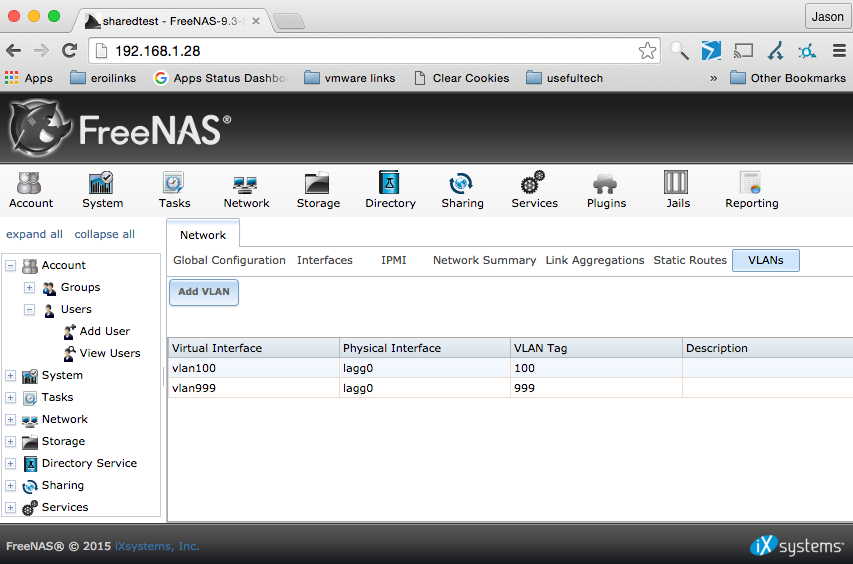The height and width of the screenshot is (564, 853).
Task: Switch to Global Configuration tab
Action: tap(229, 260)
